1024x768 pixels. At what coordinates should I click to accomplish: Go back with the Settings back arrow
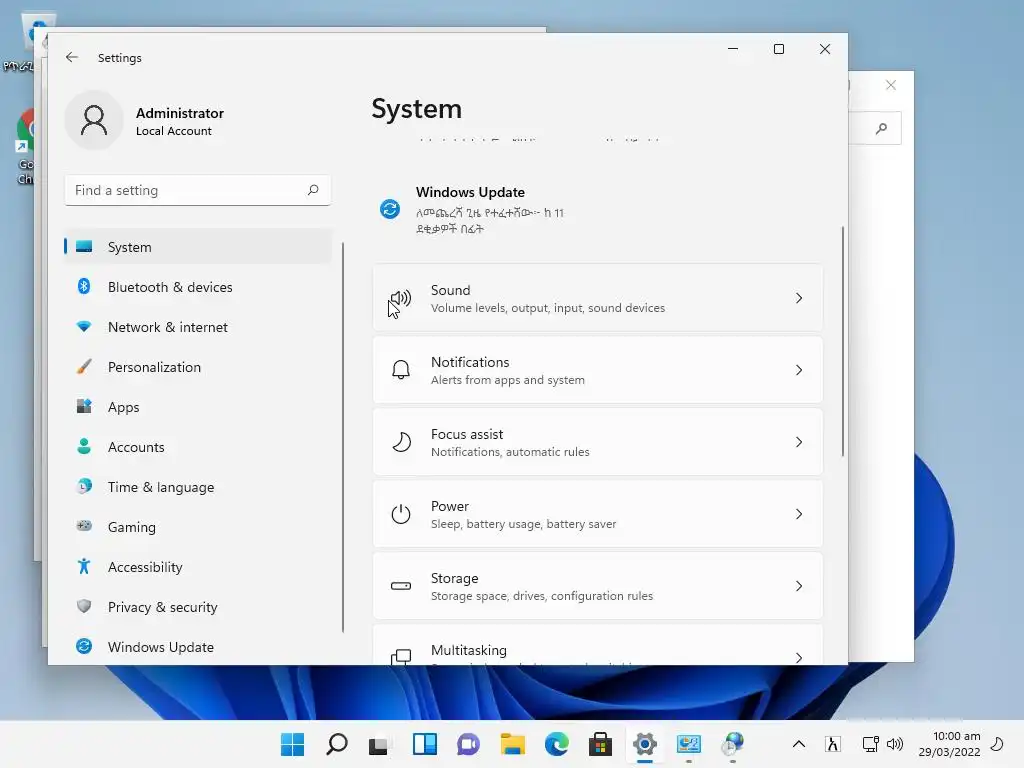(72, 57)
